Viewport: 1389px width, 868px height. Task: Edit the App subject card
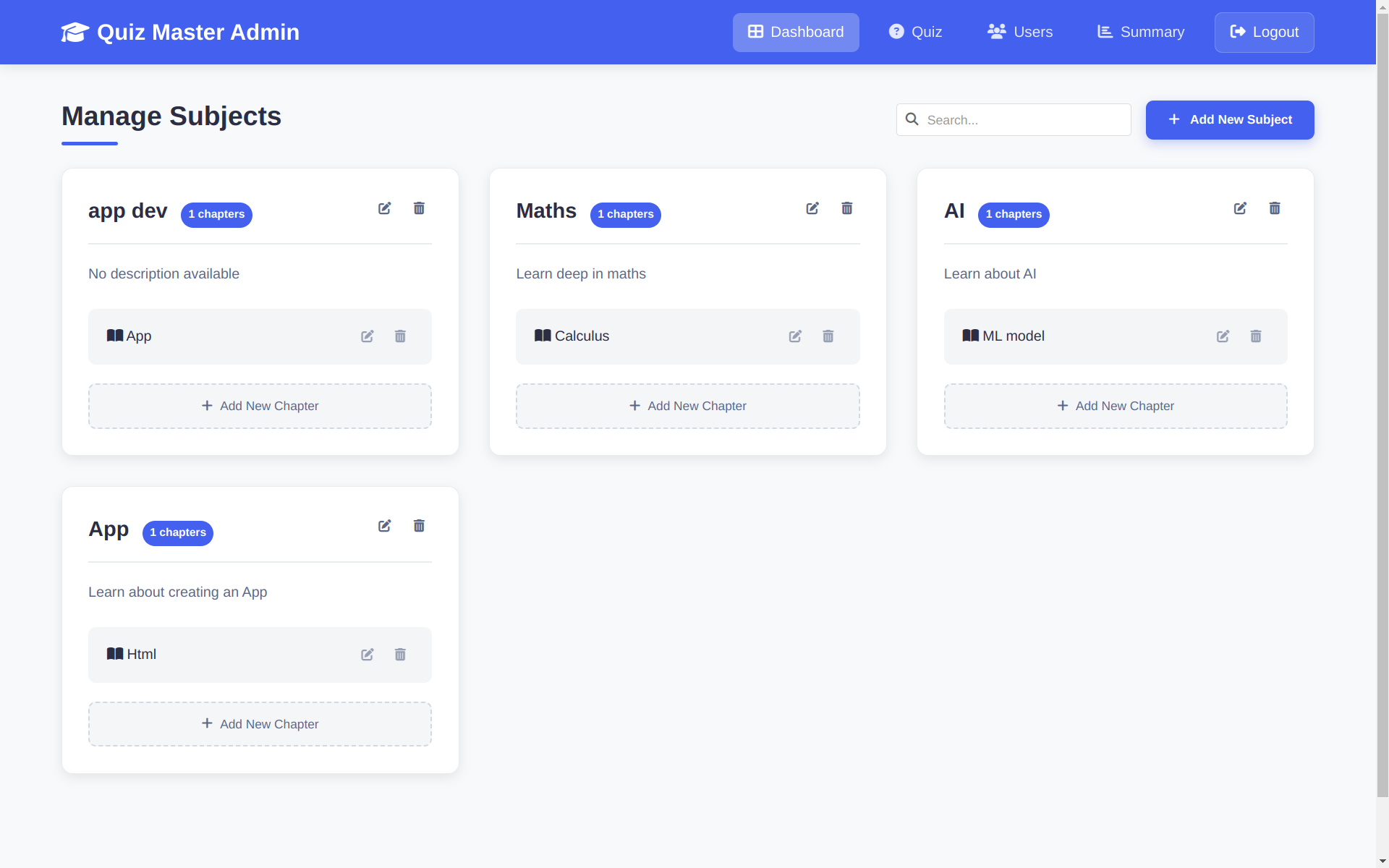(385, 526)
